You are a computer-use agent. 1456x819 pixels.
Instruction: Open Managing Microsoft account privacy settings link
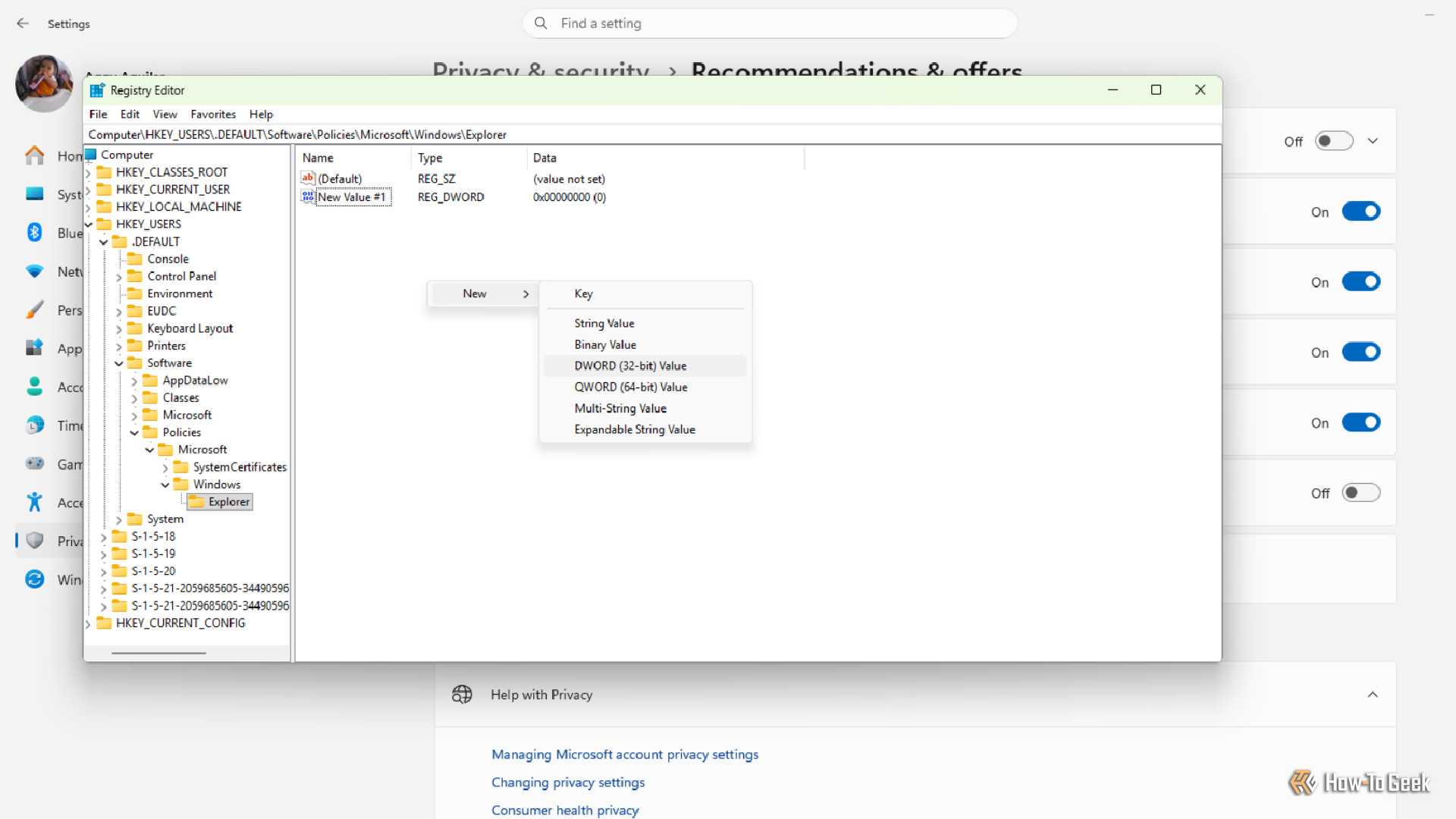tap(625, 755)
